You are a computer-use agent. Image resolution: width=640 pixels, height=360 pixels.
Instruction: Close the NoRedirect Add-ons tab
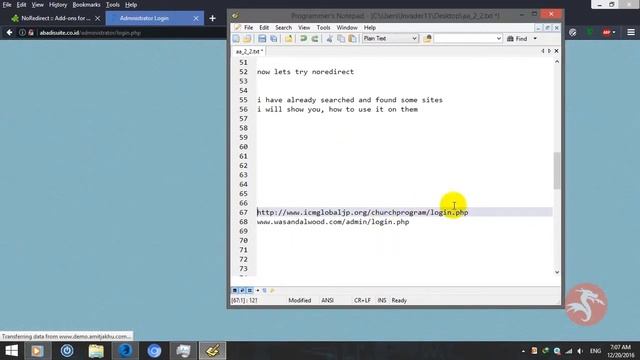97,18
